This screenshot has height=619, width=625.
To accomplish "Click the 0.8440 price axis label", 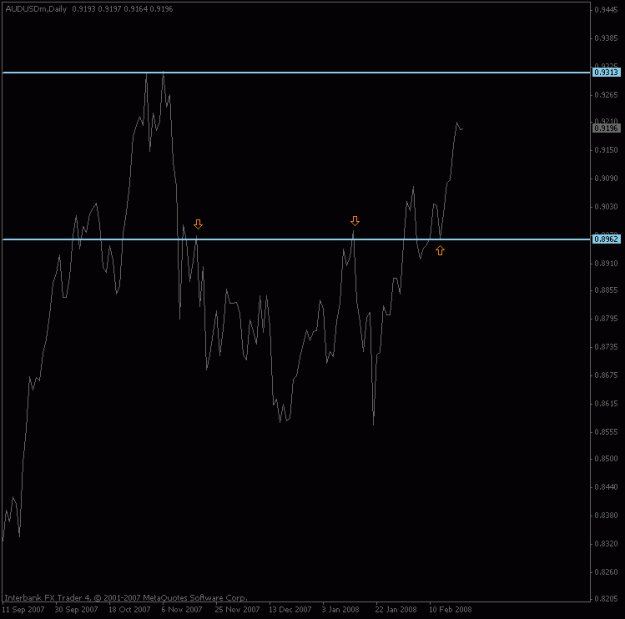I will click(606, 487).
